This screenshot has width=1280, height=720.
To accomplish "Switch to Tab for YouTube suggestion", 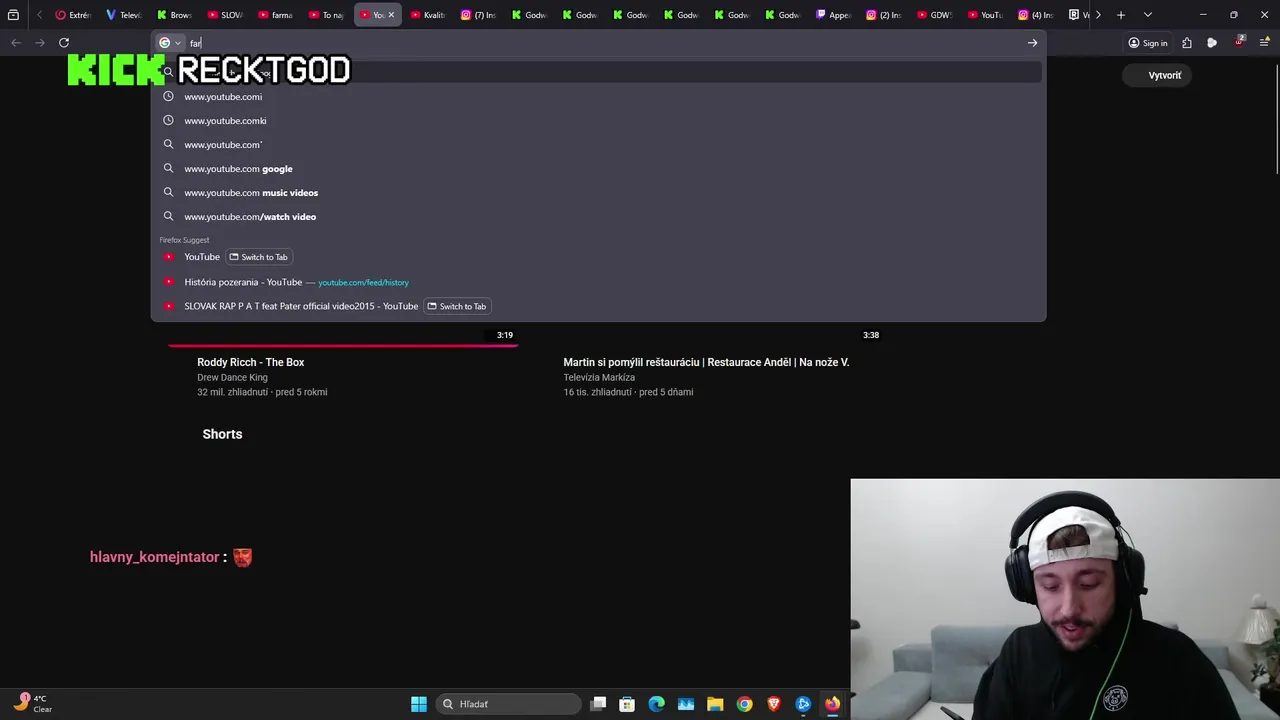I will (259, 257).
